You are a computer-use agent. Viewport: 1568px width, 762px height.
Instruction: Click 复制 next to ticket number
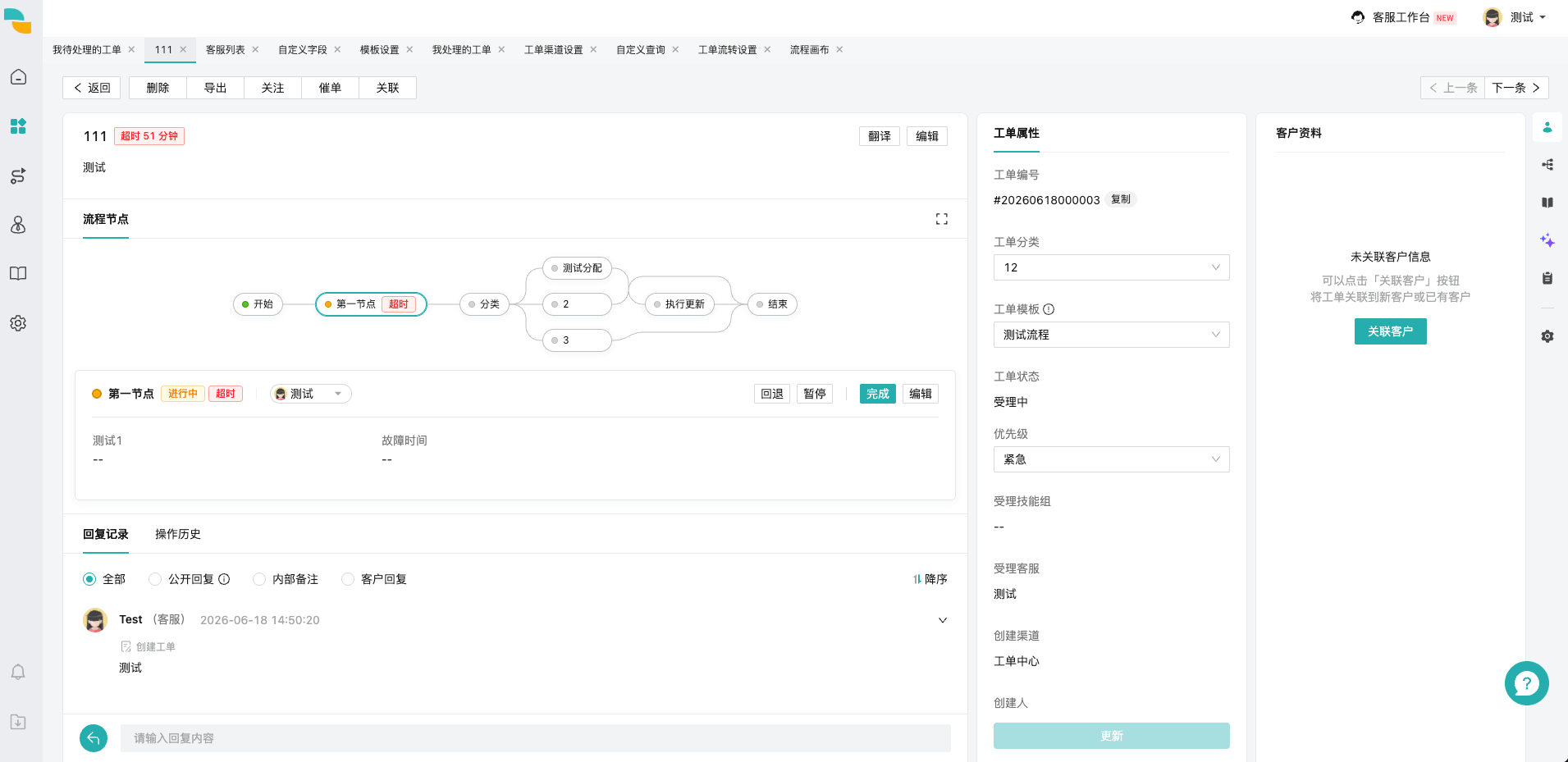1121,199
